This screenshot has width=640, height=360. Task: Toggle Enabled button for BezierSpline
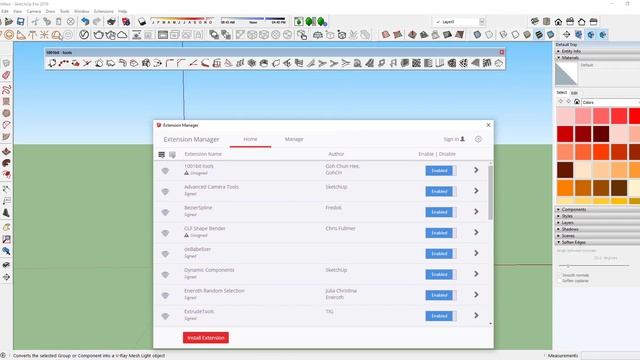click(441, 212)
